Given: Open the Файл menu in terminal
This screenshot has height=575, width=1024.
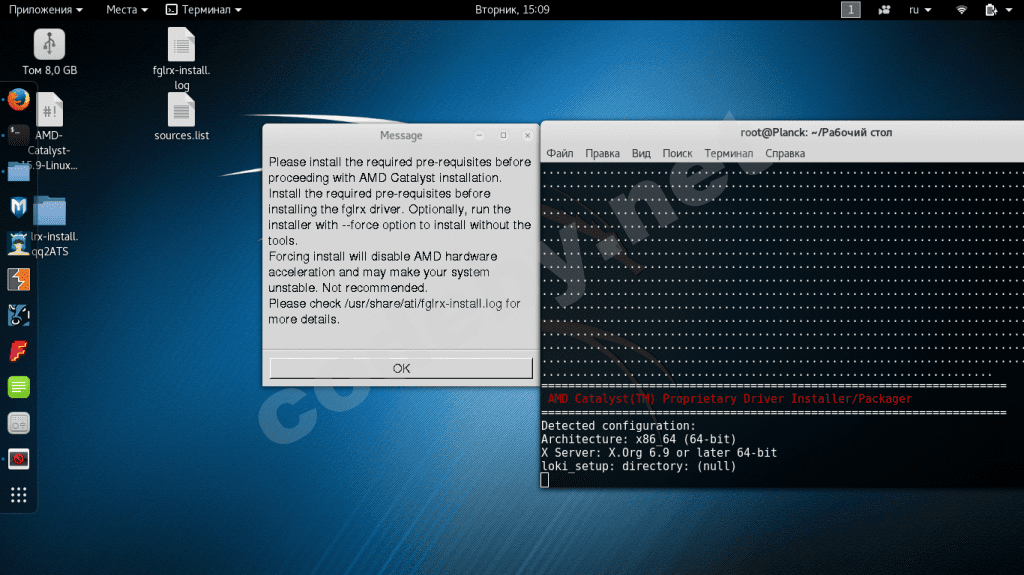Looking at the screenshot, I should 560,154.
